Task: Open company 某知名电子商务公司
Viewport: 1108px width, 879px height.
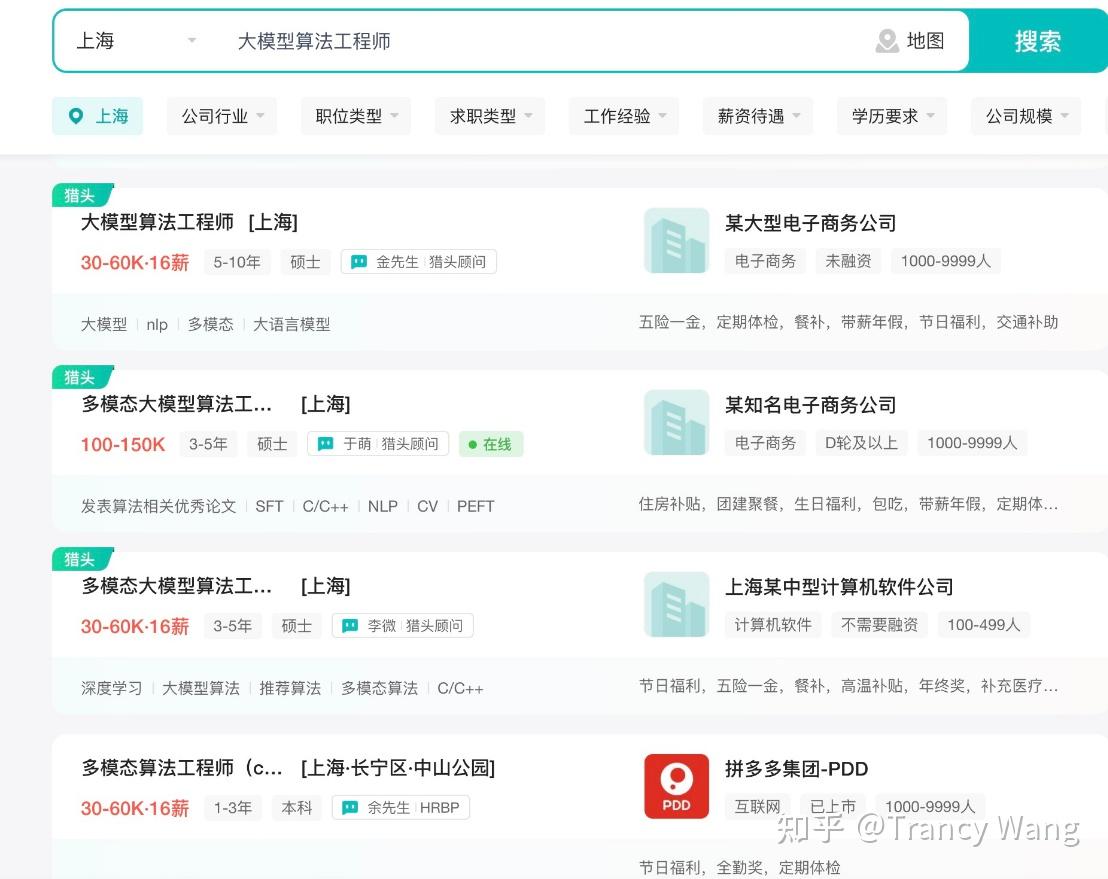Action: click(x=811, y=405)
